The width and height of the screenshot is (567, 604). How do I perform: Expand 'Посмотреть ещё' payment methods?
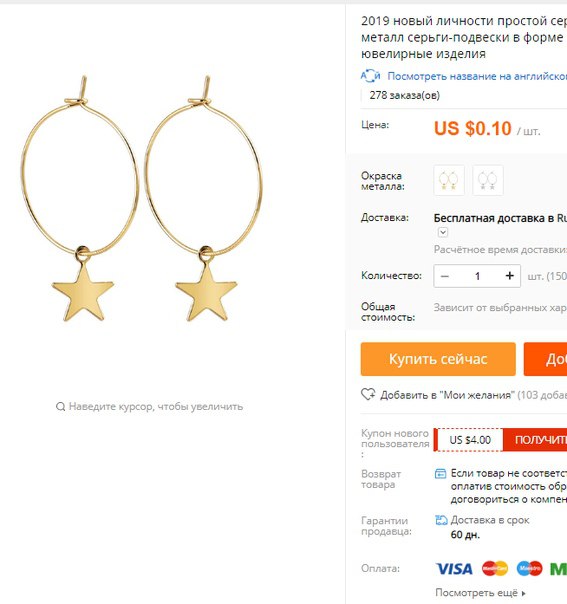tap(480, 593)
